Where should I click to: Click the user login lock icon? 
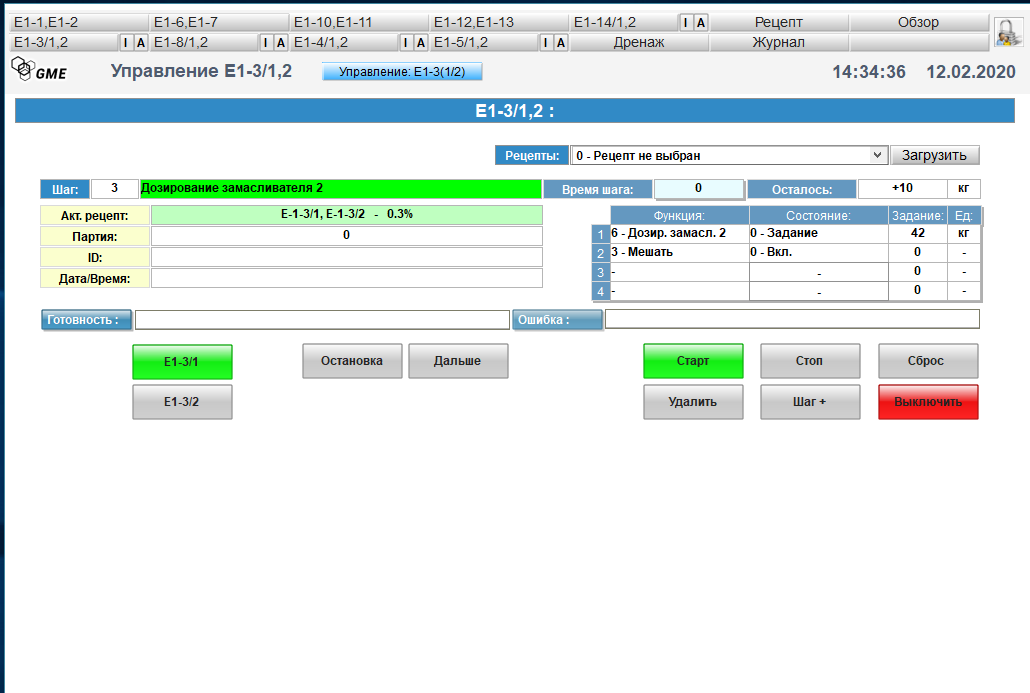(x=1008, y=31)
